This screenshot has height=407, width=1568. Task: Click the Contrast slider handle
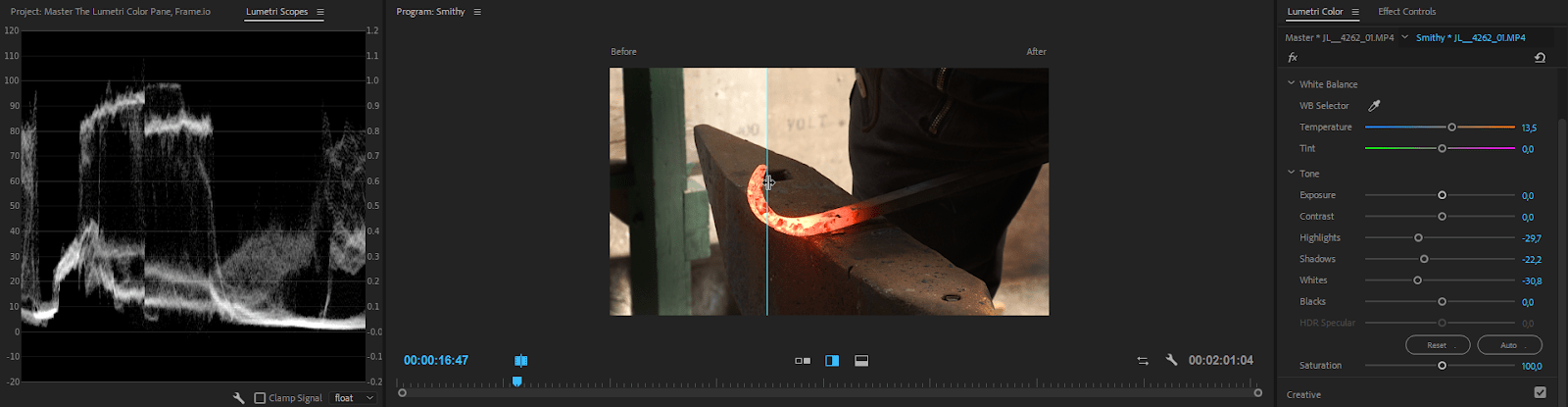(1442, 217)
